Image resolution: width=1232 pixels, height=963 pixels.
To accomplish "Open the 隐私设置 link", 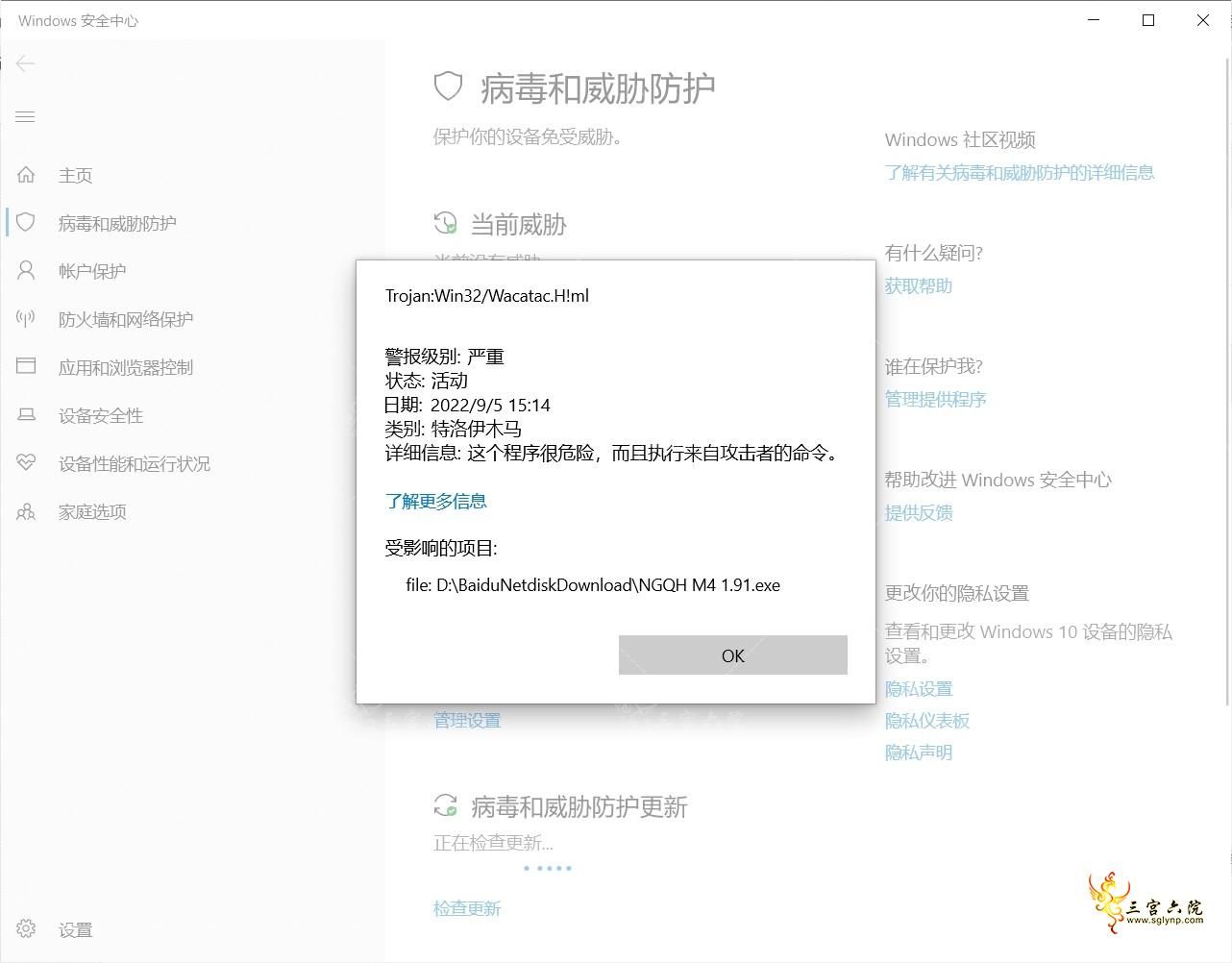I will (919, 688).
